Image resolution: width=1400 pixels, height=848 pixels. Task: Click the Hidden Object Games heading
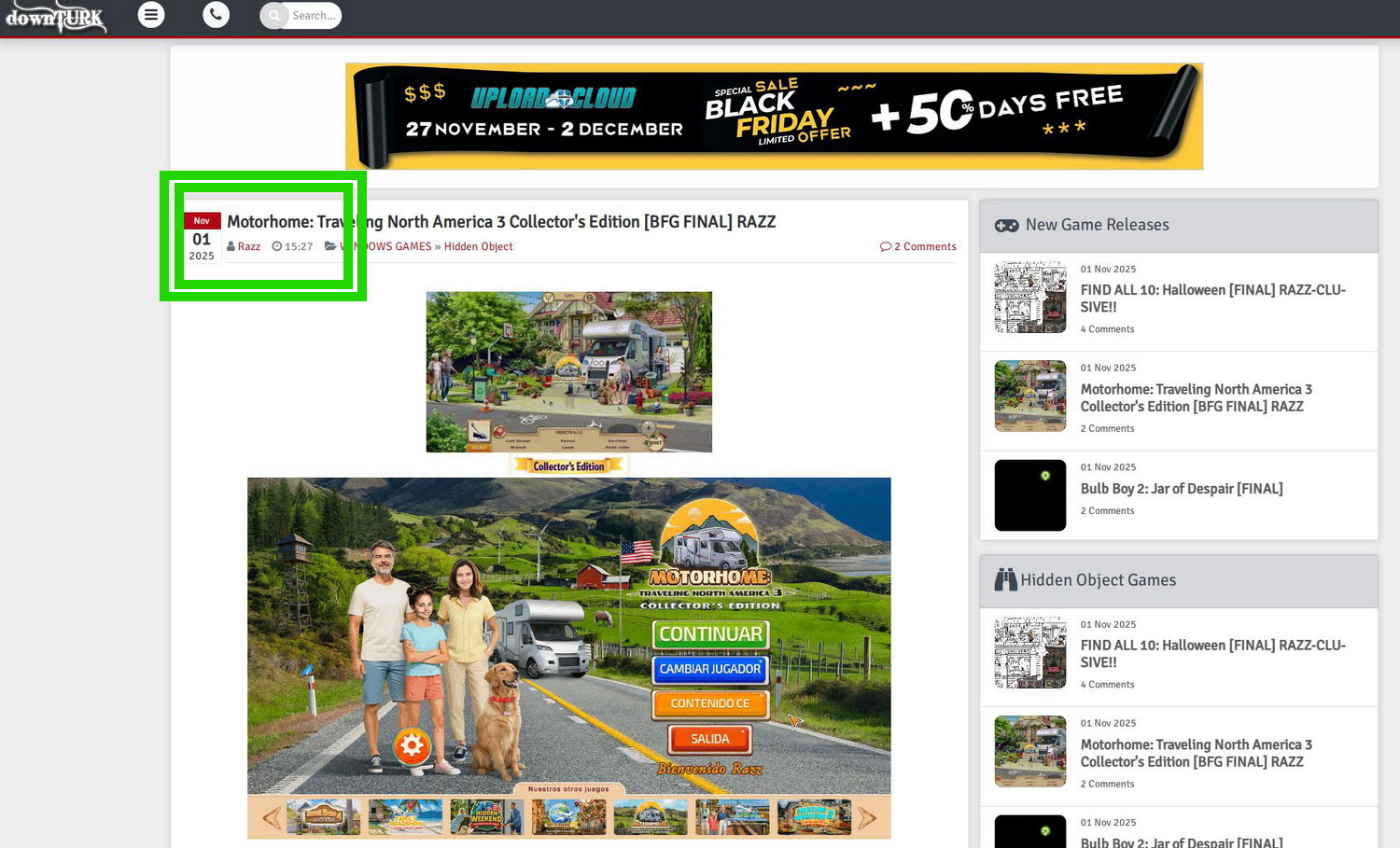coord(1099,580)
